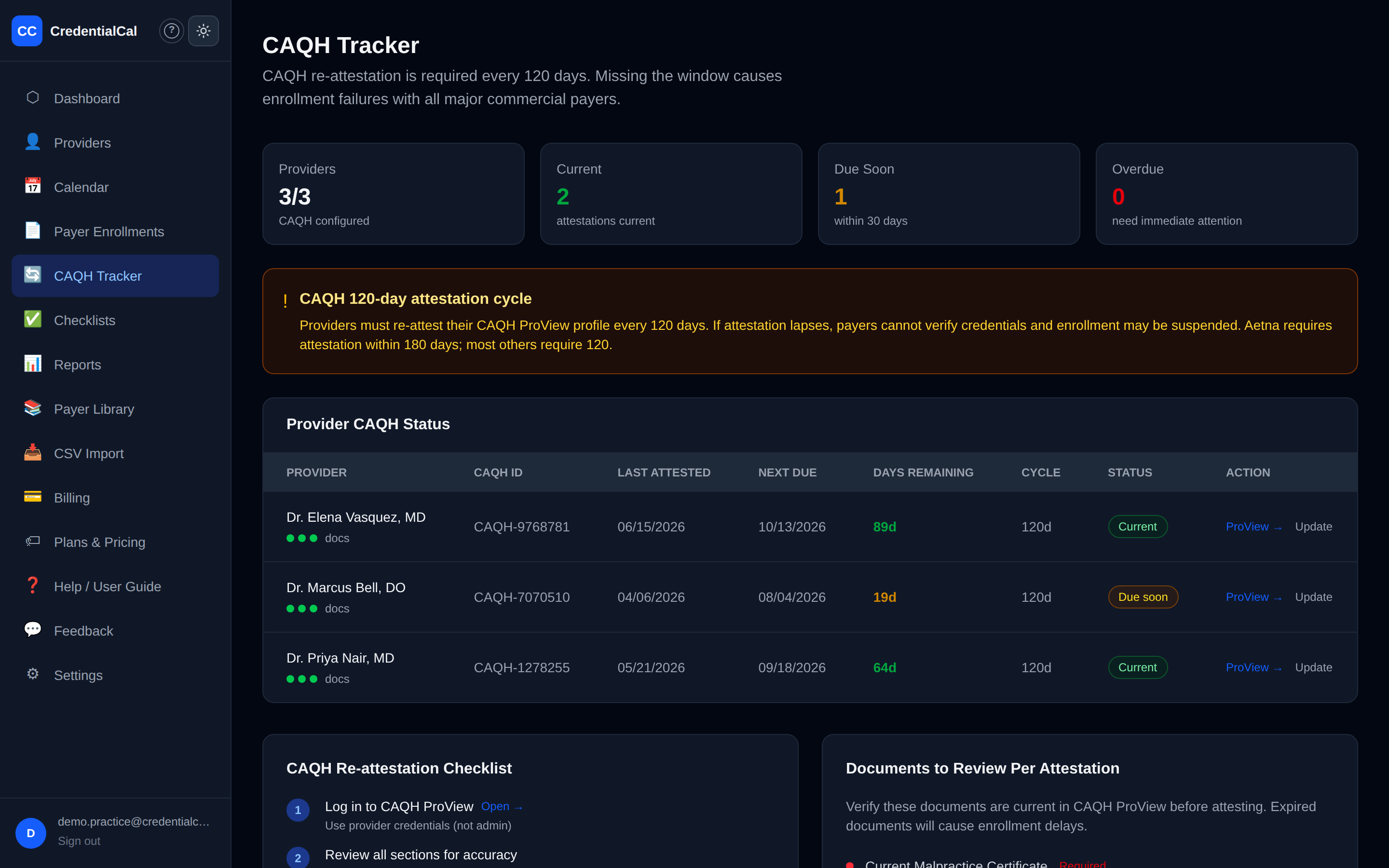Click the CAQH Tracker refresh icon
The width and height of the screenshot is (1389, 868).
click(33, 275)
